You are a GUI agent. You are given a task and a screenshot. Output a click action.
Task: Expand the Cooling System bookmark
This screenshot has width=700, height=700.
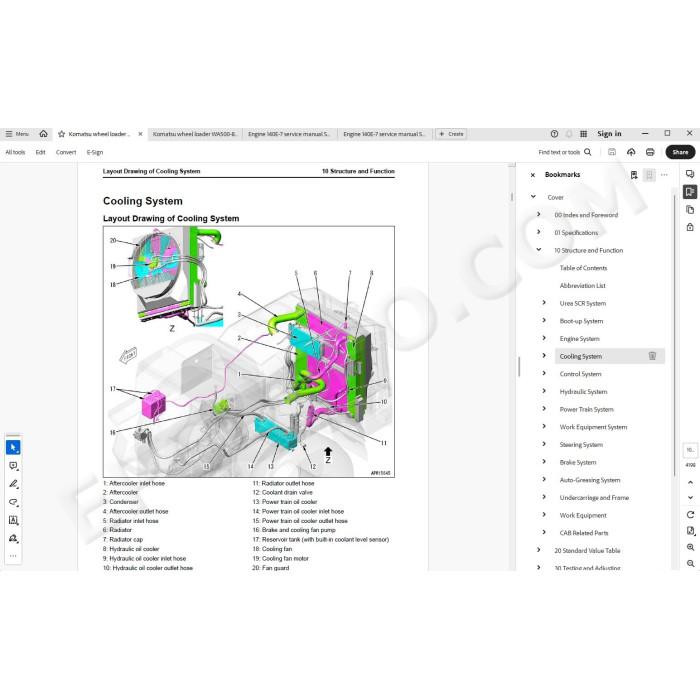coord(544,356)
